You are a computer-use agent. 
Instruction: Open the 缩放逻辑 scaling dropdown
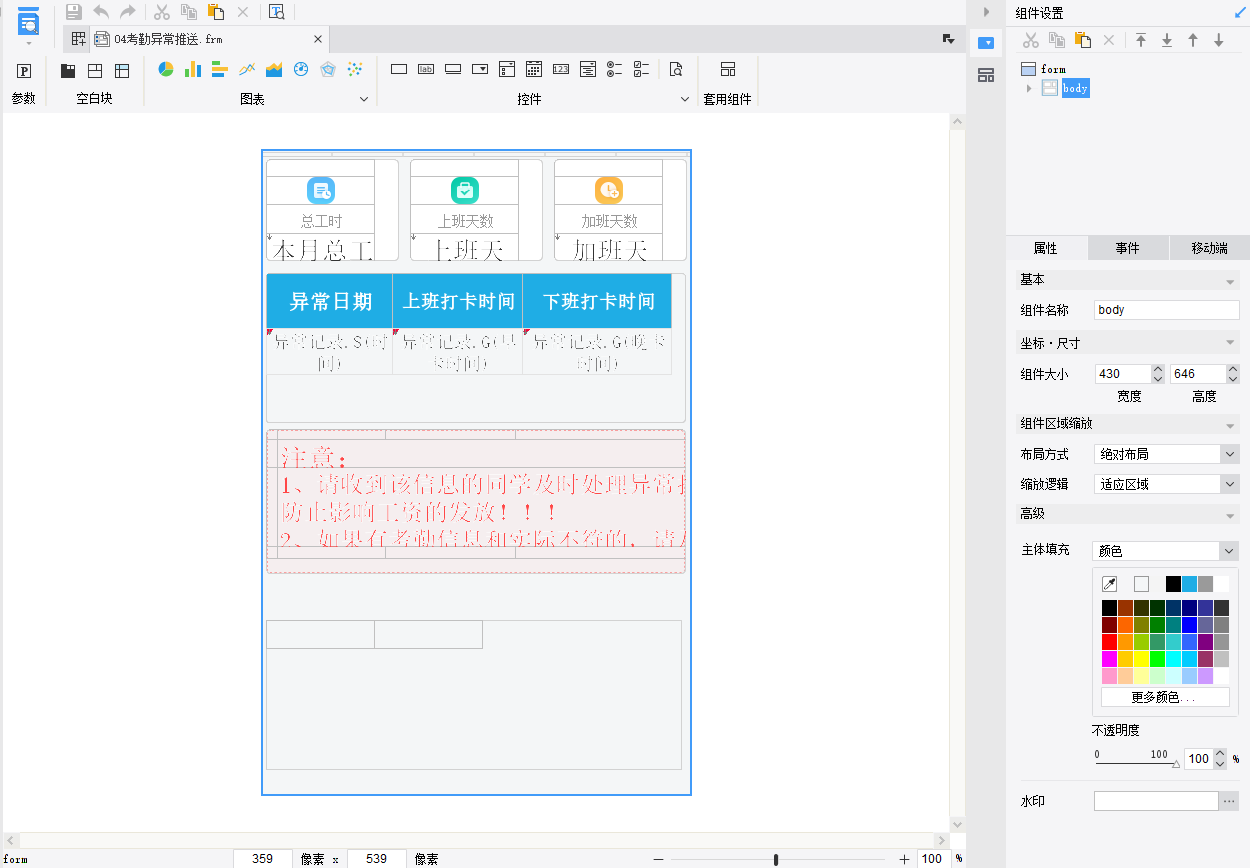(x=1230, y=484)
